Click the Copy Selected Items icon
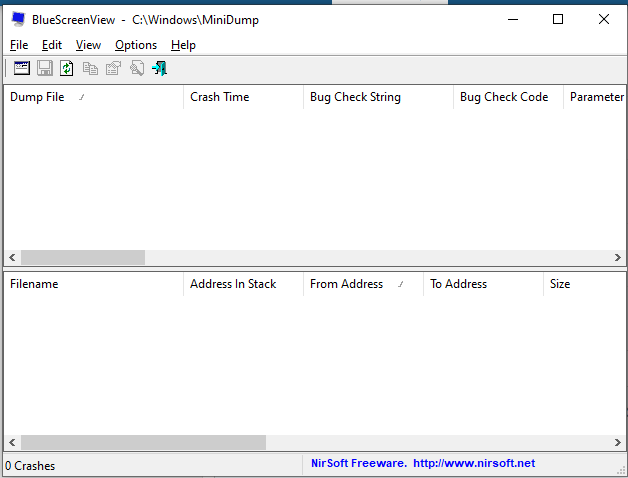The width and height of the screenshot is (628, 478). (x=90, y=69)
